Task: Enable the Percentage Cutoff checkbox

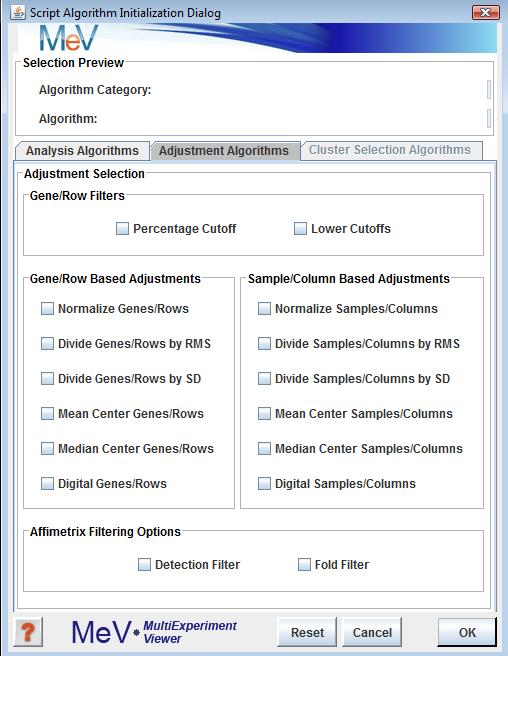Action: pos(122,229)
